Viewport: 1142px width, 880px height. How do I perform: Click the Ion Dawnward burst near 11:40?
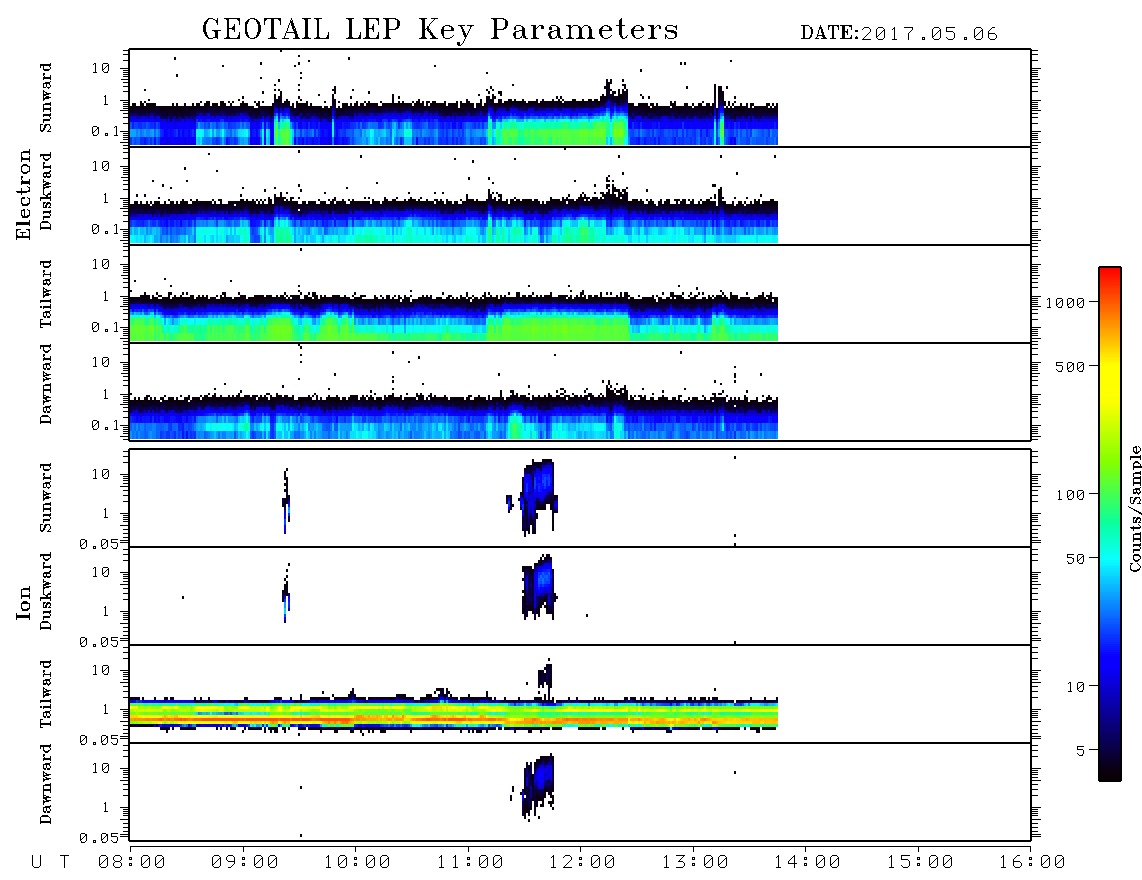coord(537,787)
